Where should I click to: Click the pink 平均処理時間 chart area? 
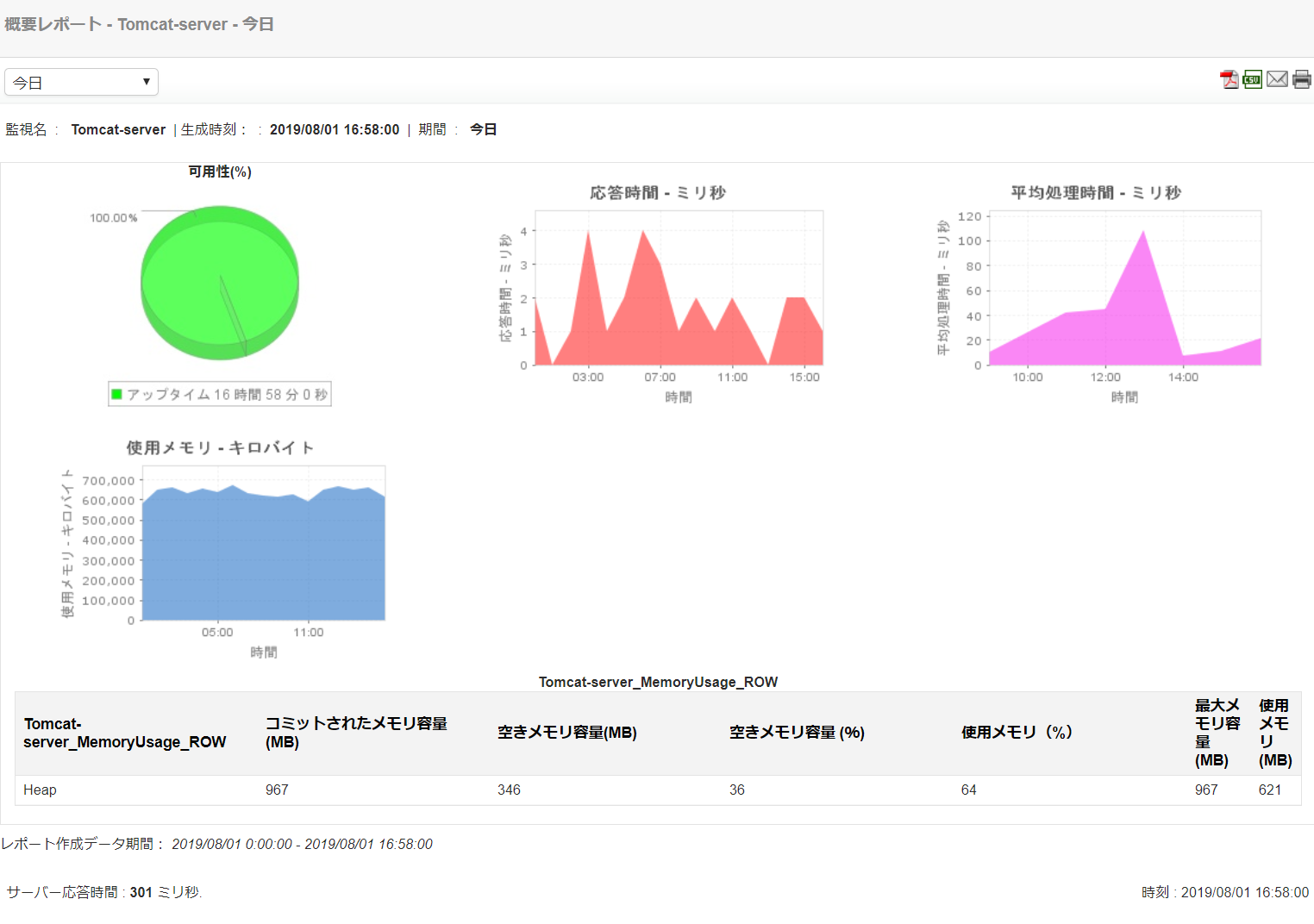pyautogui.click(x=1125, y=288)
